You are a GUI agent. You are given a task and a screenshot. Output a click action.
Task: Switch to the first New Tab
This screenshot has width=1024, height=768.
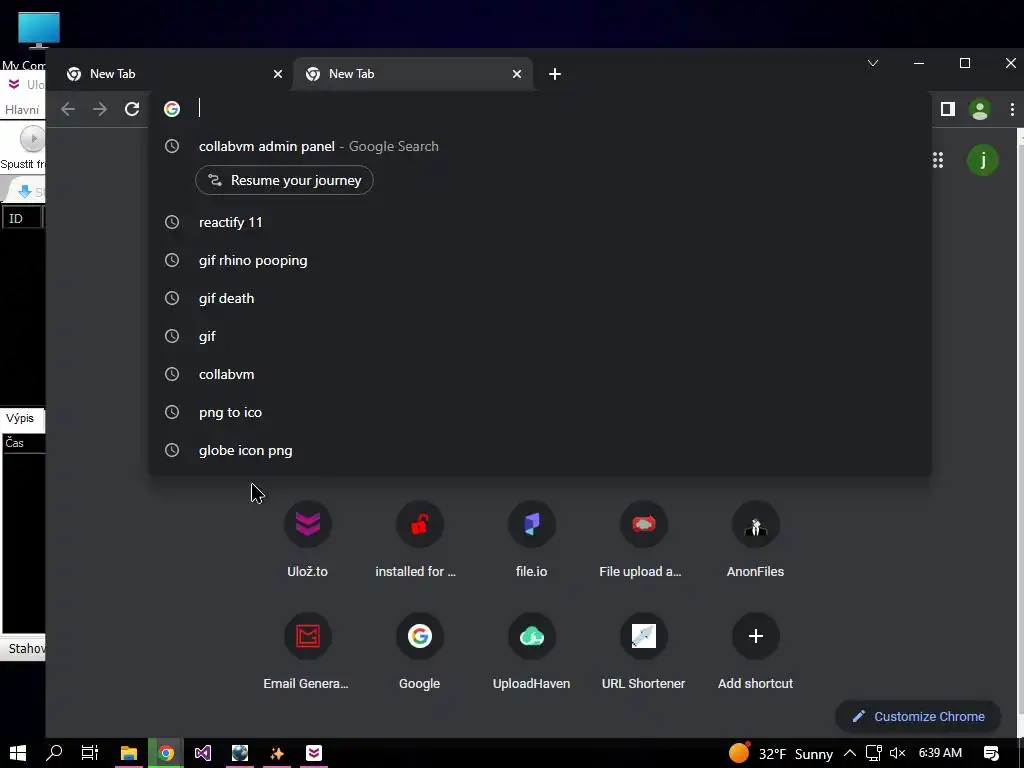tap(170, 74)
